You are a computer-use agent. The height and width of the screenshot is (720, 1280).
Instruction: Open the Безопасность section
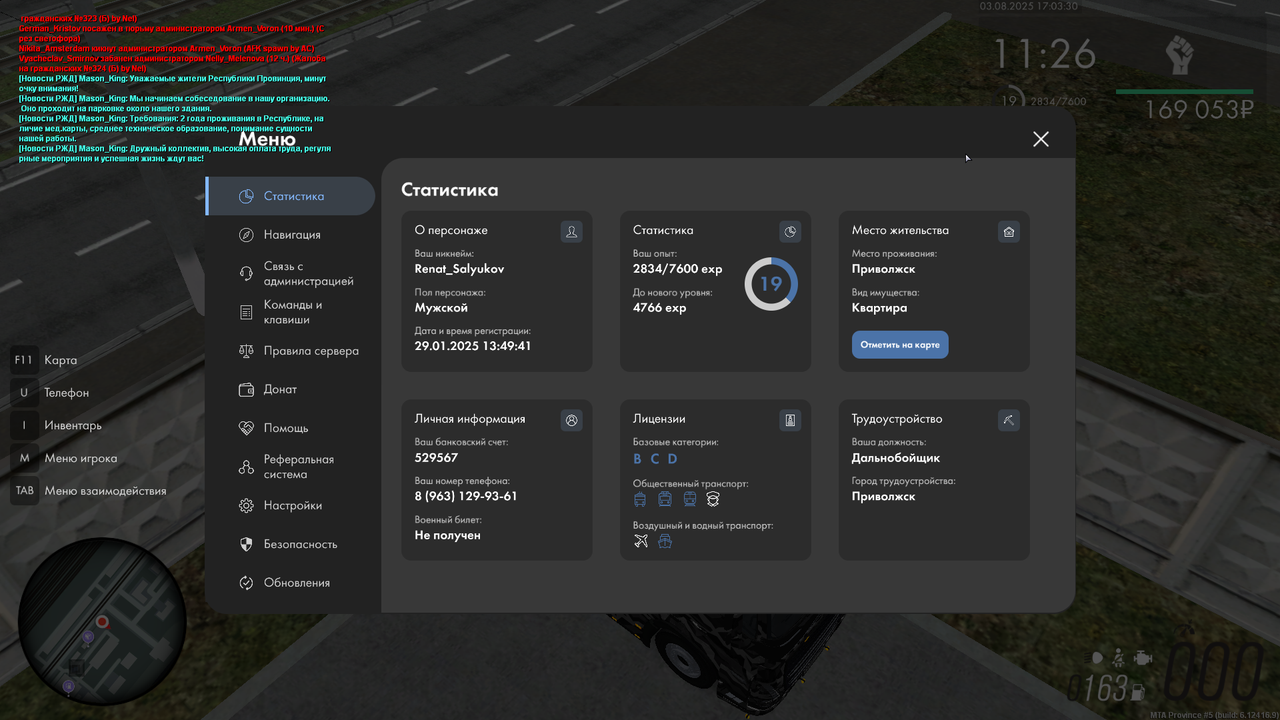290,544
